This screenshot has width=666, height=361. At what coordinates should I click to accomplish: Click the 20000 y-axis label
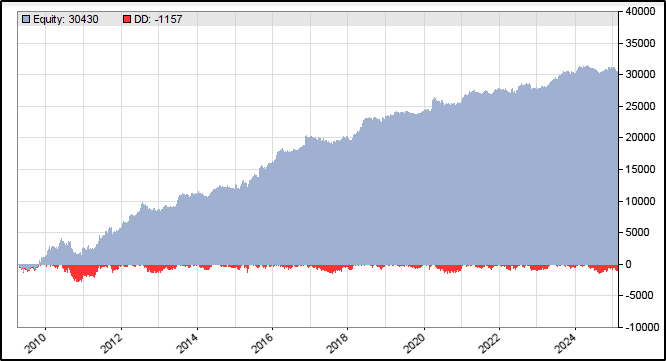coord(641,138)
